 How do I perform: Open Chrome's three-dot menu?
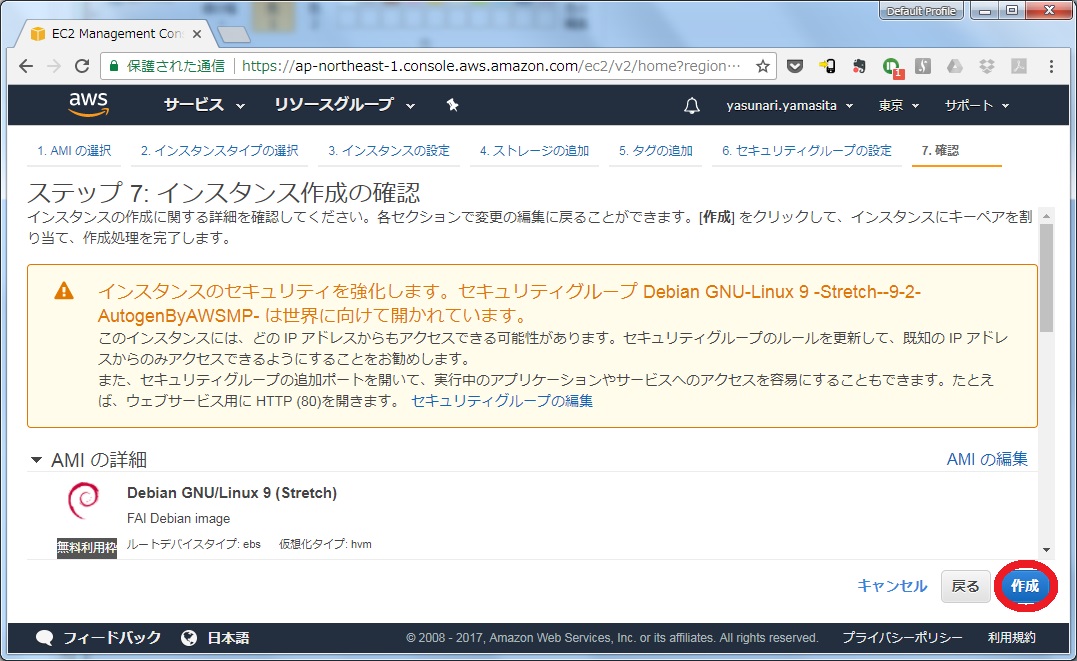pos(1051,66)
